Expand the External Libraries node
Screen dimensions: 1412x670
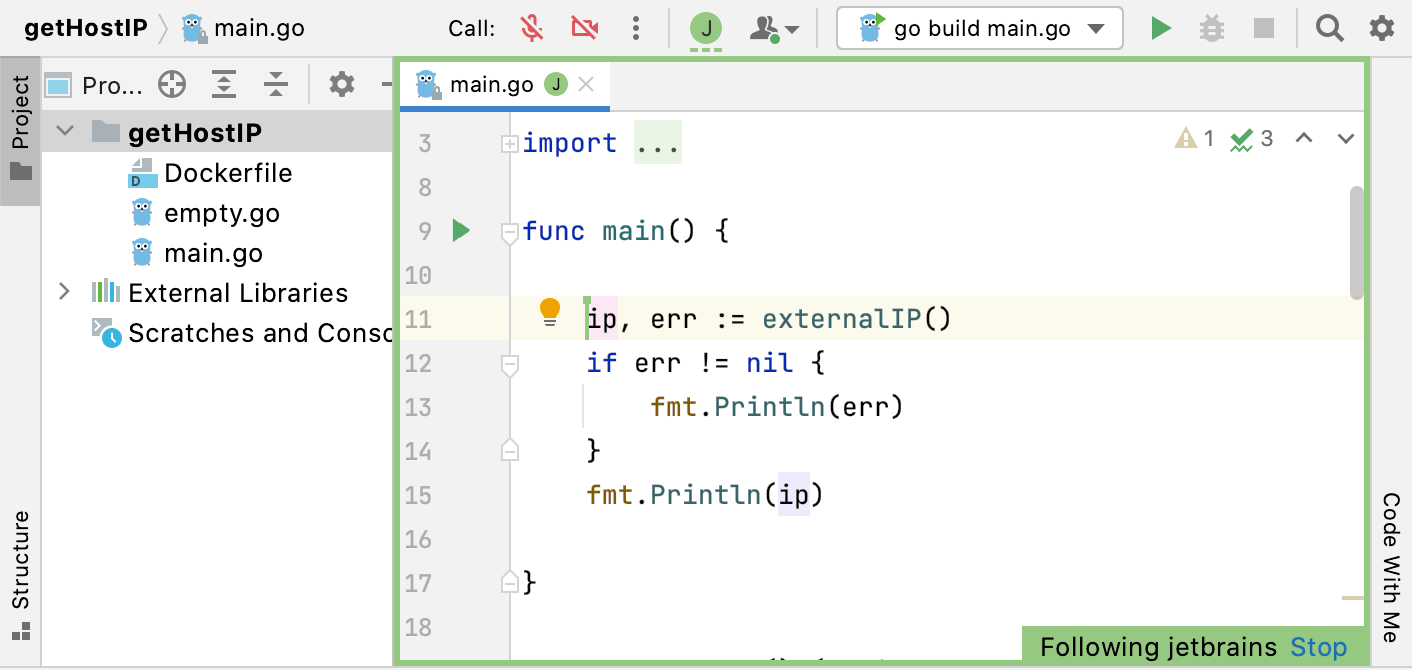(65, 292)
